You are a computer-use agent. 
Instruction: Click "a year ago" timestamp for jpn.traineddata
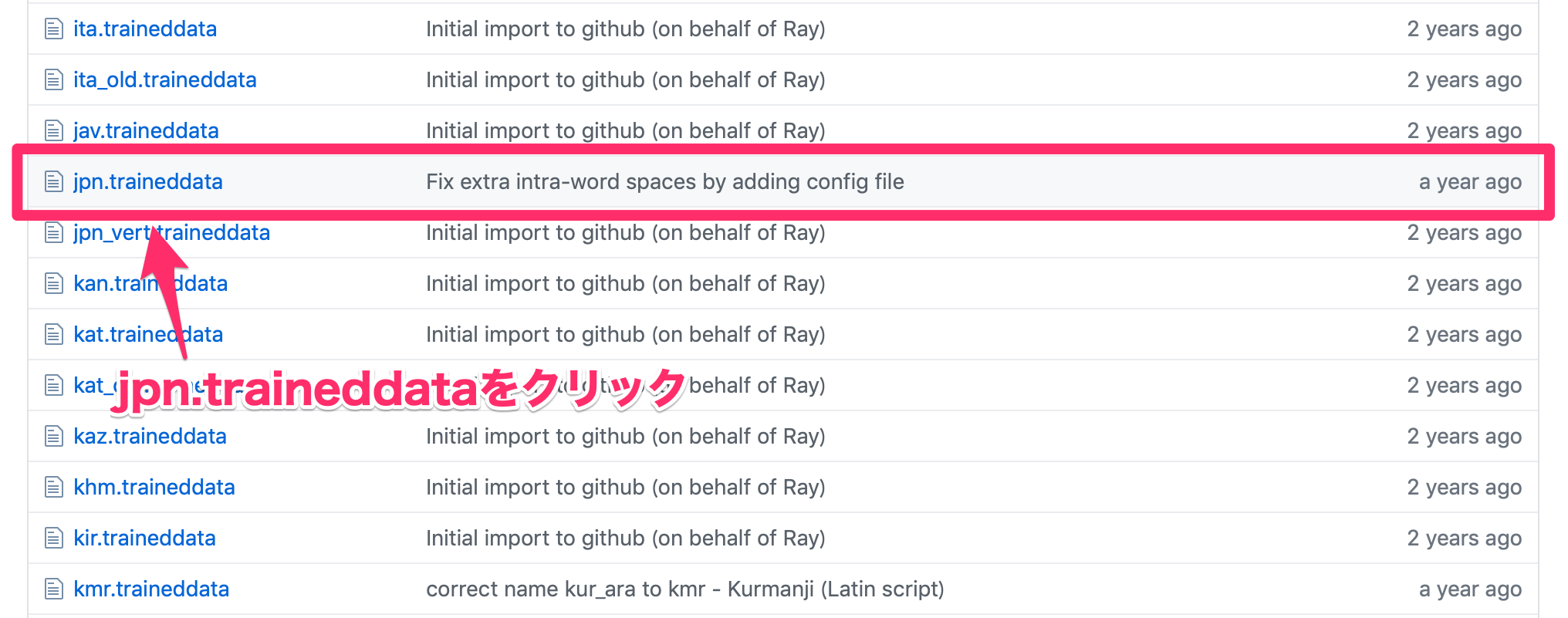(1470, 182)
